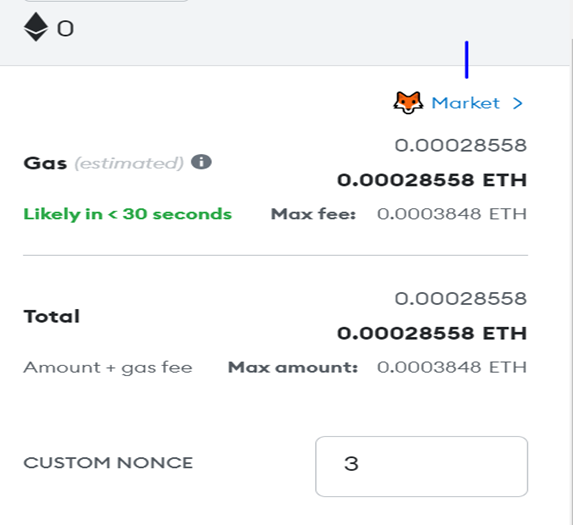This screenshot has height=525, width=573.
Task: Click the Custom Nonce label
Action: point(108,463)
